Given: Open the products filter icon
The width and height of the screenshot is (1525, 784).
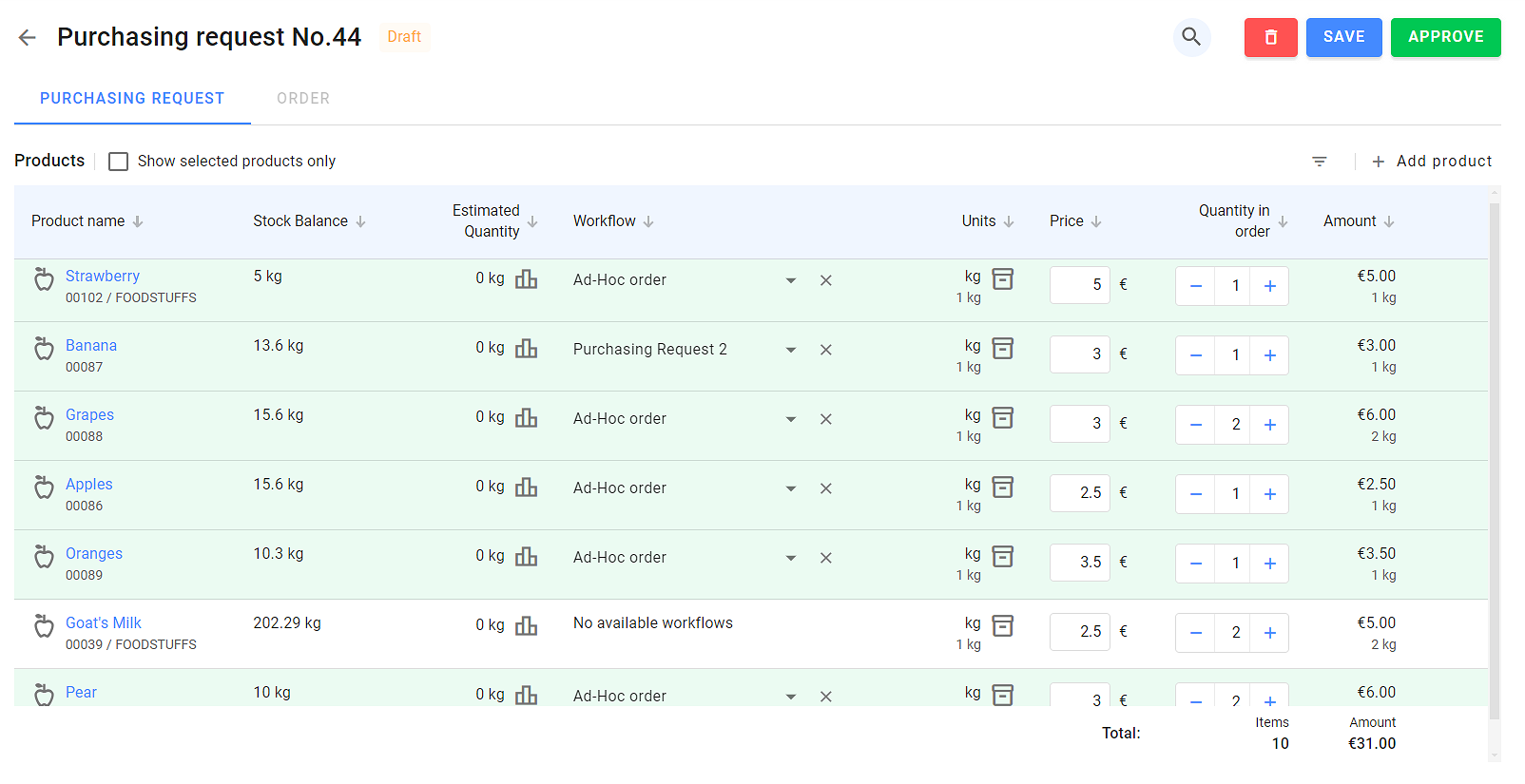Looking at the screenshot, I should [x=1319, y=162].
